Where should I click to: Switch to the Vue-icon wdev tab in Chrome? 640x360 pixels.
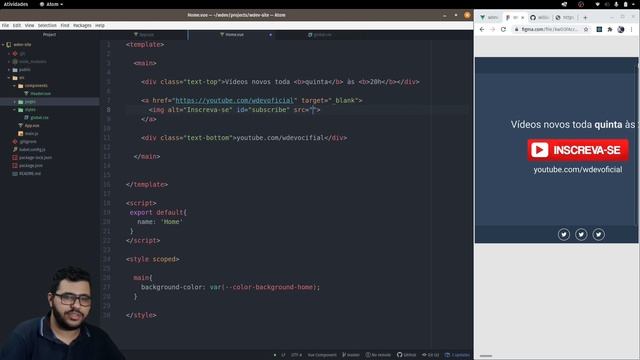point(489,18)
